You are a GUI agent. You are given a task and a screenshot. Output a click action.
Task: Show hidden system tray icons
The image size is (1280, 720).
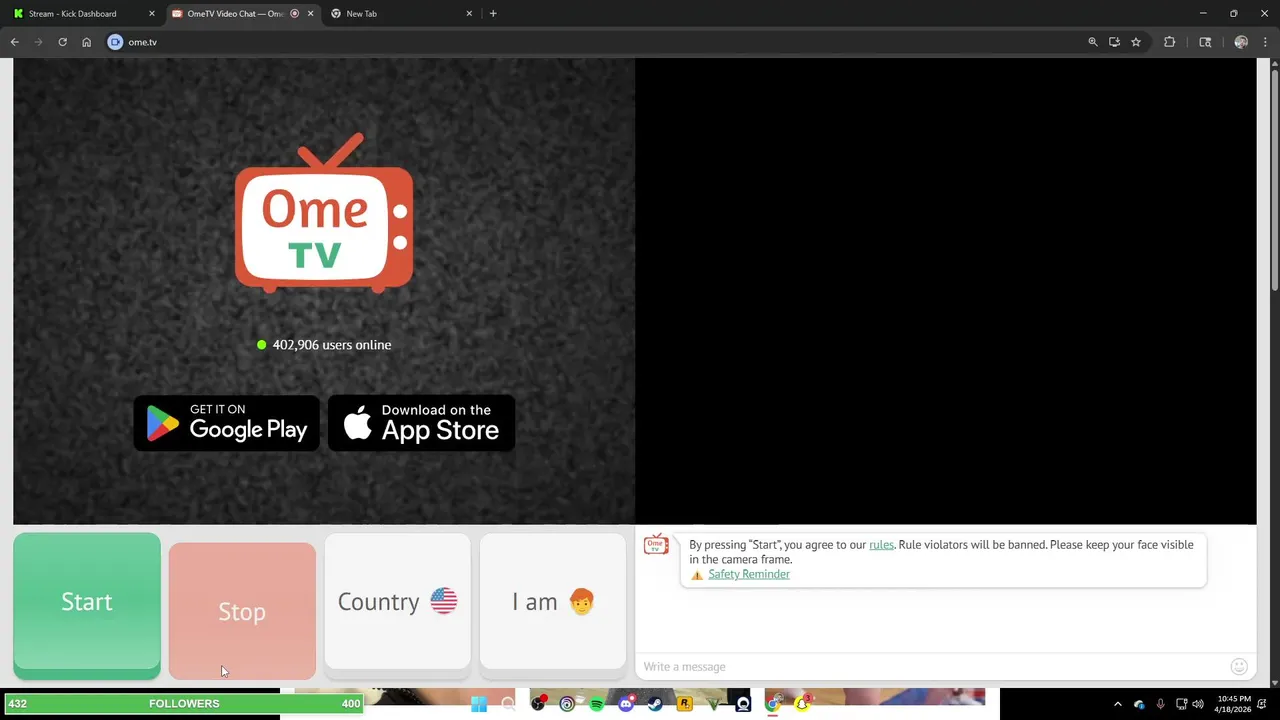pos(1117,704)
